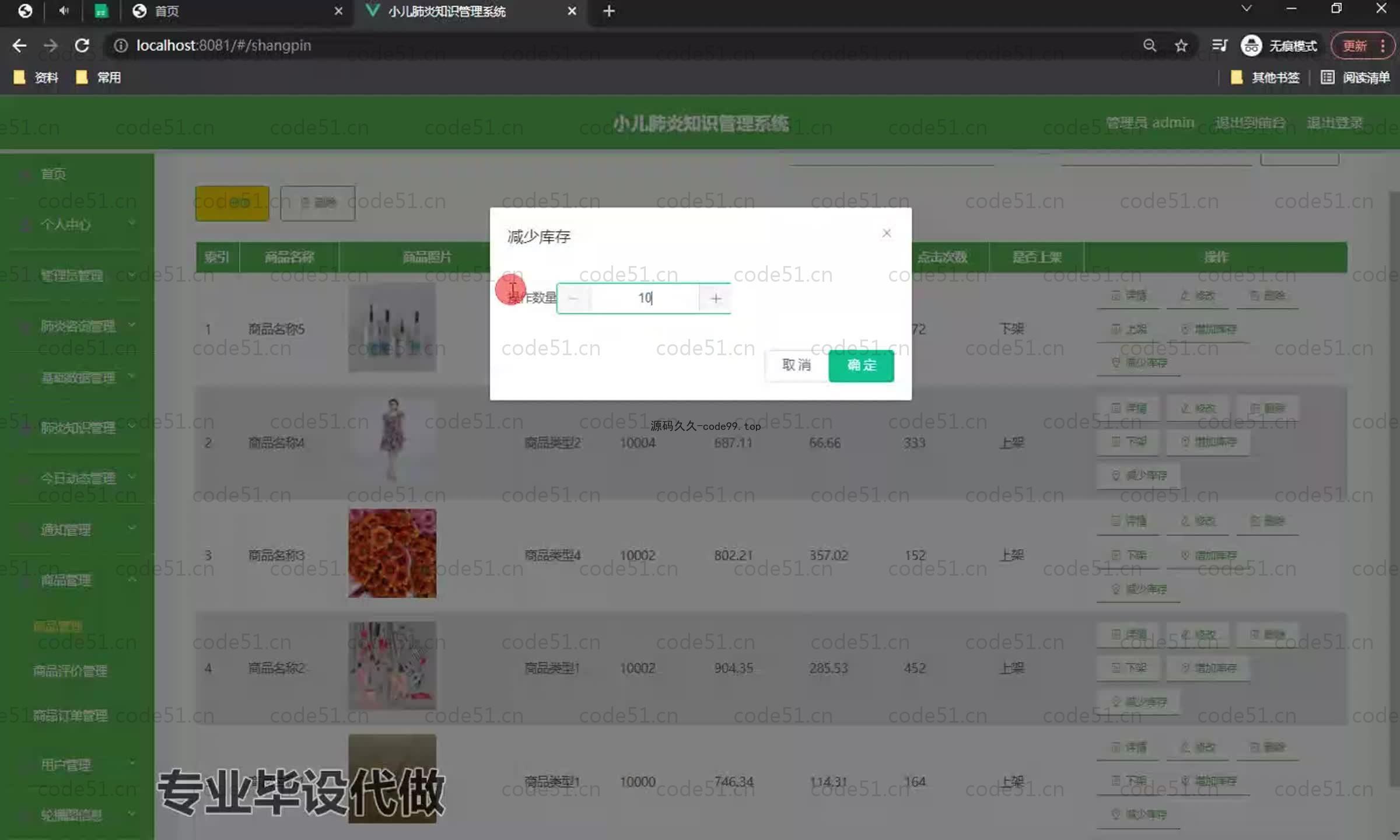
Task: Switch to the 首页 browser tab
Action: (x=233, y=11)
